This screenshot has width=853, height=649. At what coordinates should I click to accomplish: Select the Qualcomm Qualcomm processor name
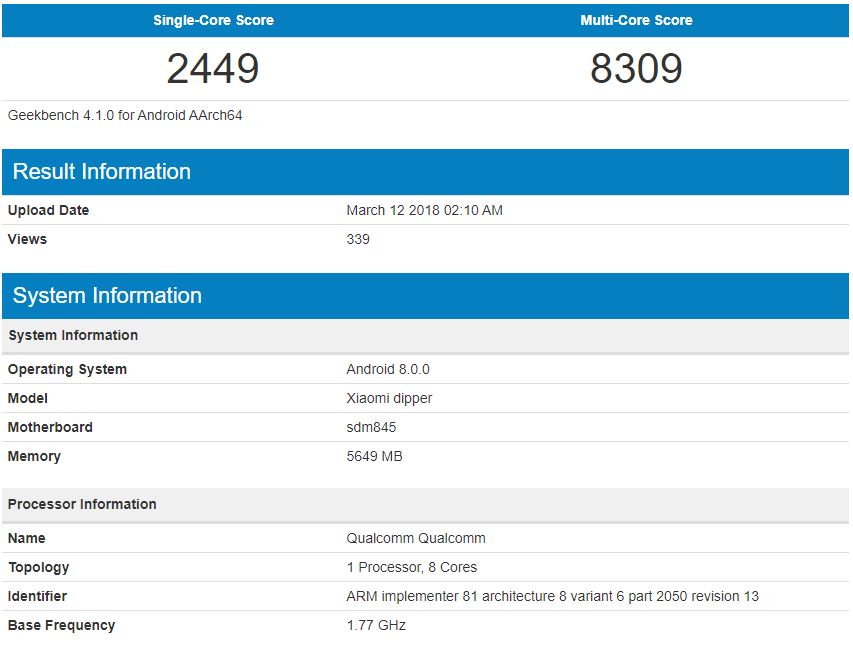416,538
